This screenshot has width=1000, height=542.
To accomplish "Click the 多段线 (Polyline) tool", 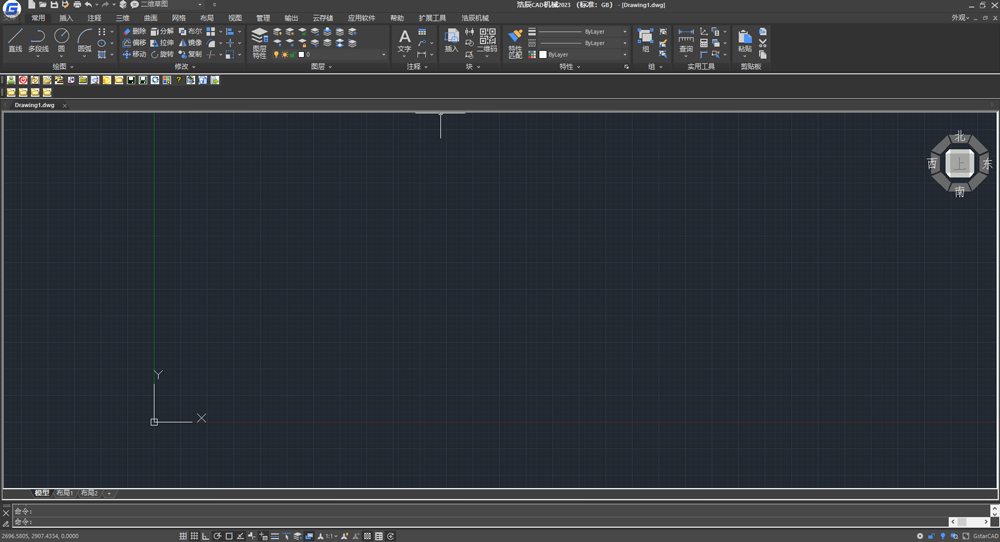I will click(x=38, y=40).
